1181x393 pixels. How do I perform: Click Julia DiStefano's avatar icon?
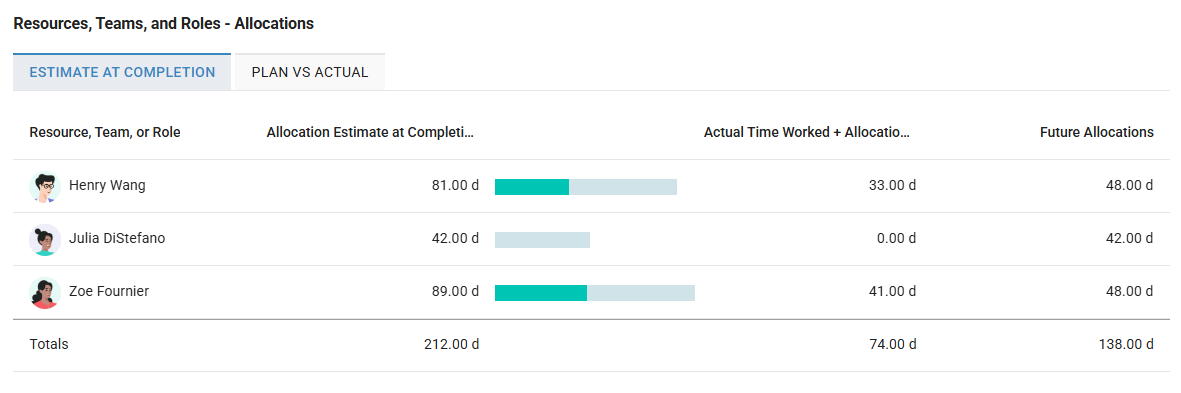pyautogui.click(x=44, y=239)
